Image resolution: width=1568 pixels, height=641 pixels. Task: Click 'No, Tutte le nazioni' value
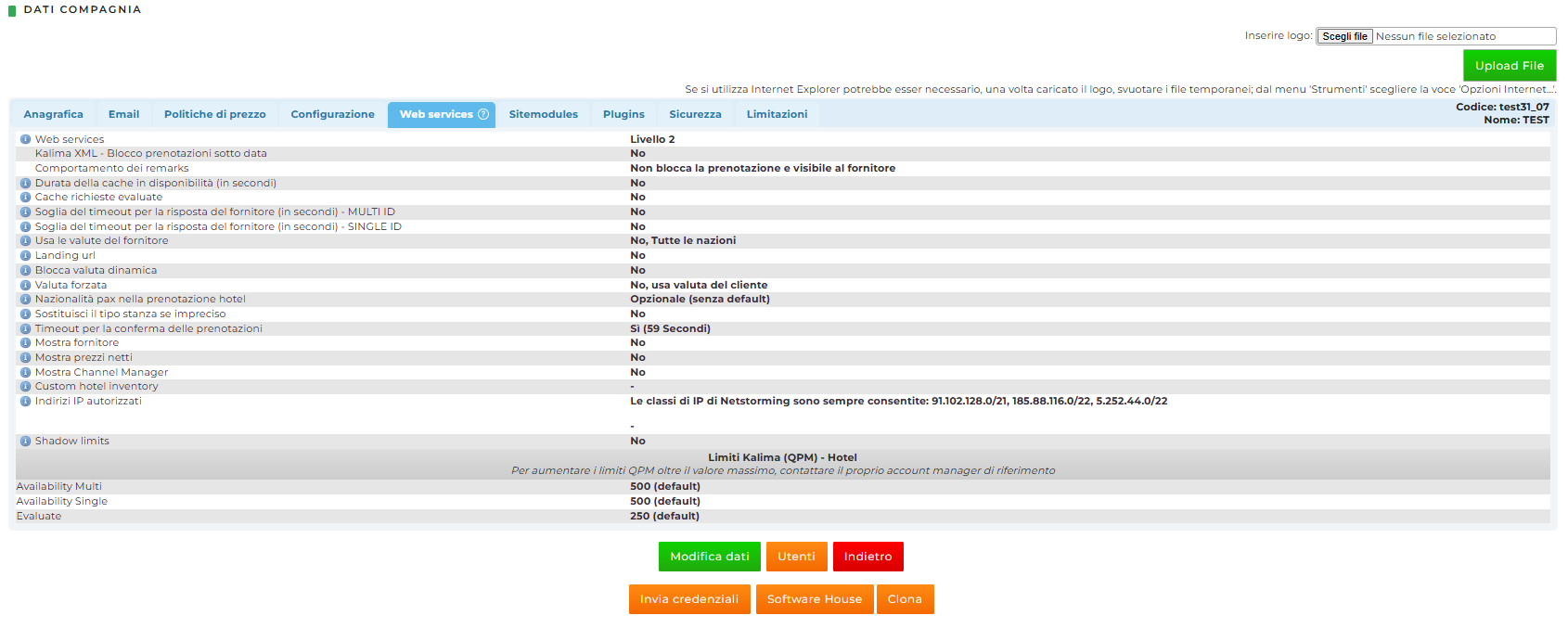click(x=683, y=240)
